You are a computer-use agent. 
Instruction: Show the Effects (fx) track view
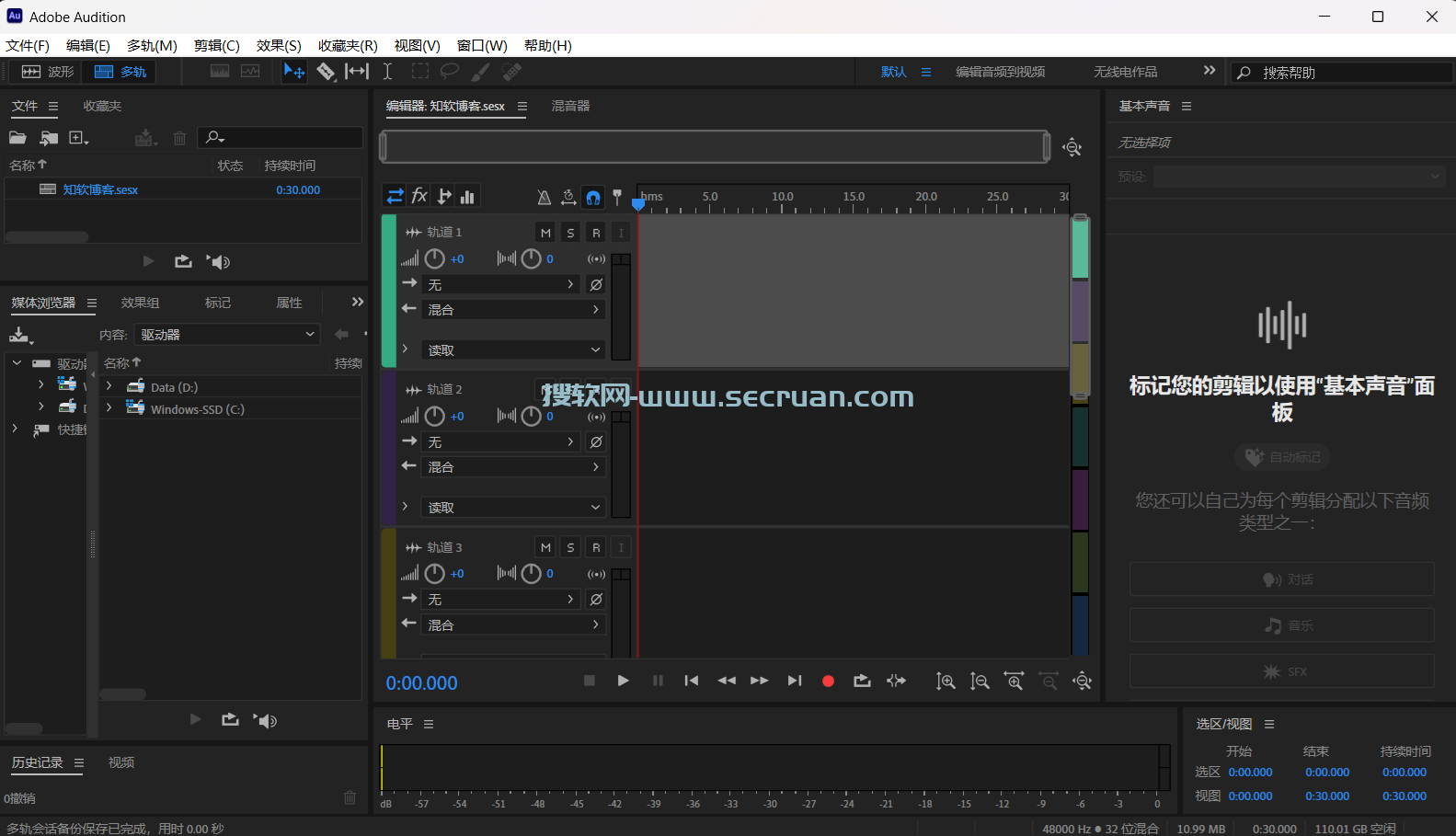click(x=419, y=196)
